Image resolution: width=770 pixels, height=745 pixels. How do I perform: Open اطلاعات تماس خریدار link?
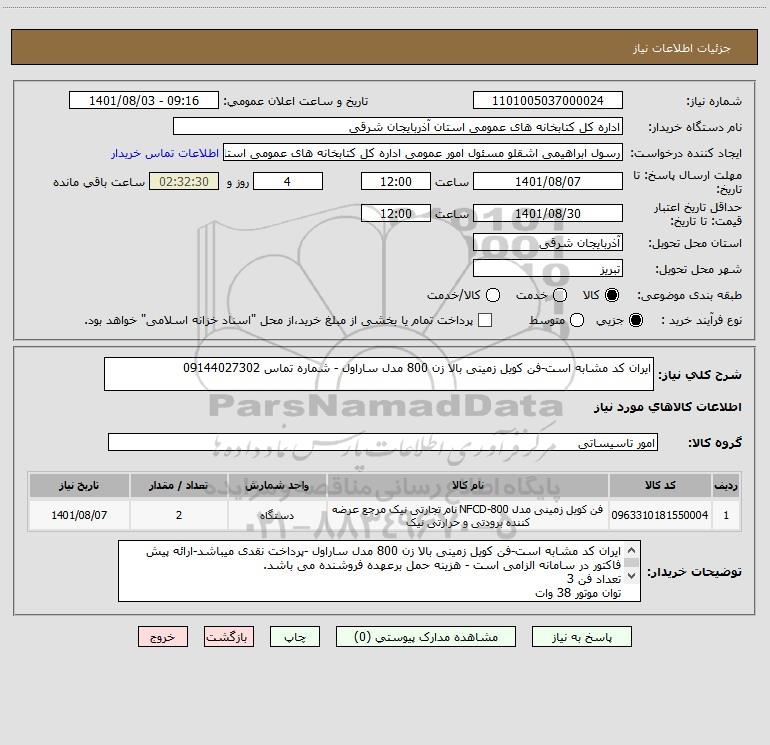pyautogui.click(x=165, y=153)
